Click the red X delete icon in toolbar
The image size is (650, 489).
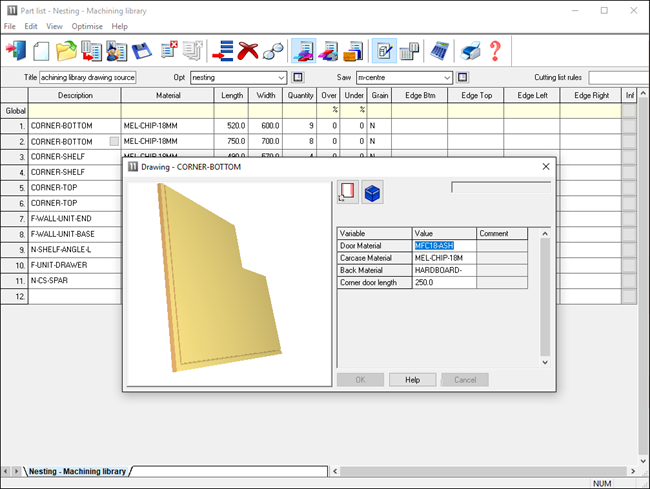247,50
